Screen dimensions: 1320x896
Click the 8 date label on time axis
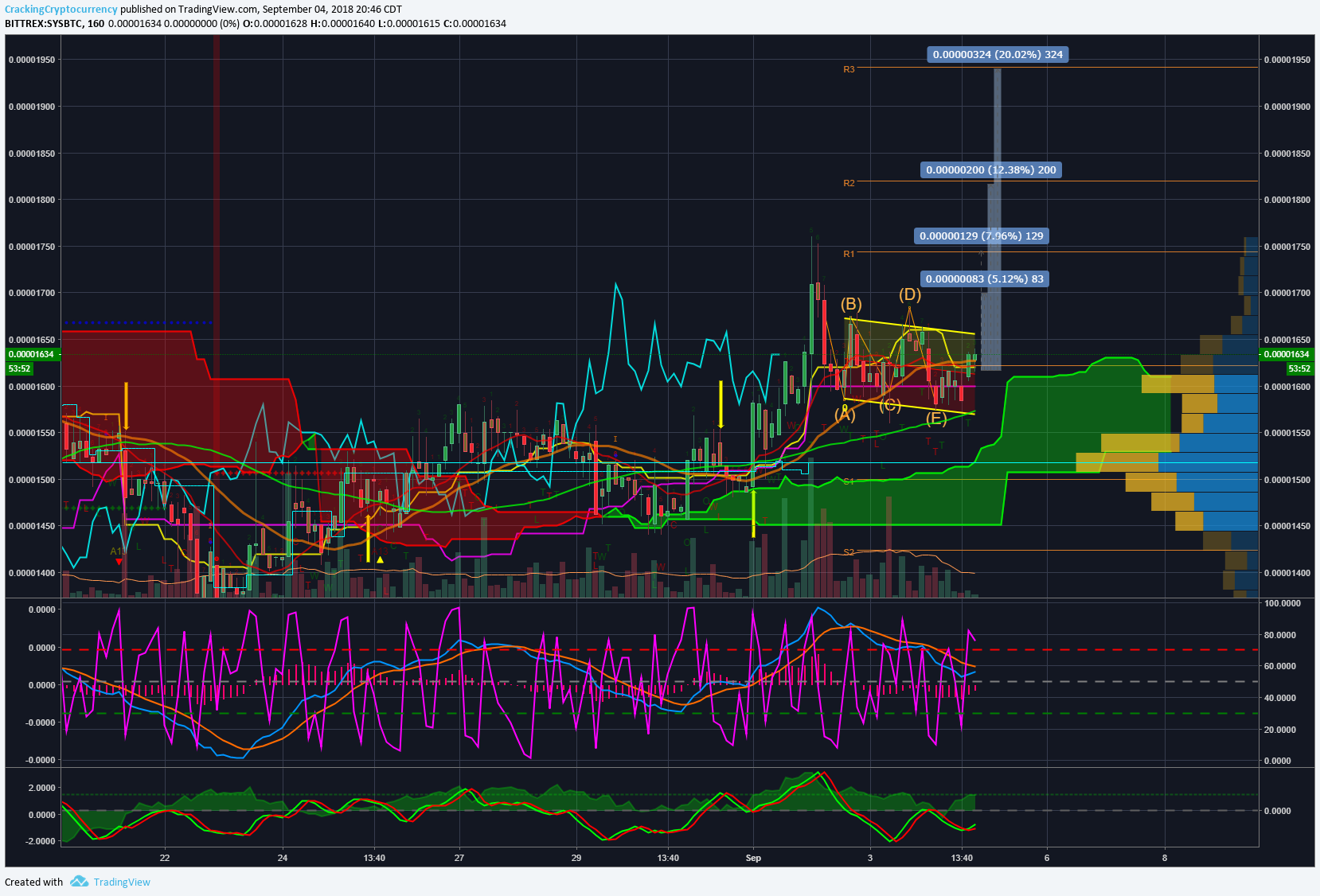(x=1165, y=858)
